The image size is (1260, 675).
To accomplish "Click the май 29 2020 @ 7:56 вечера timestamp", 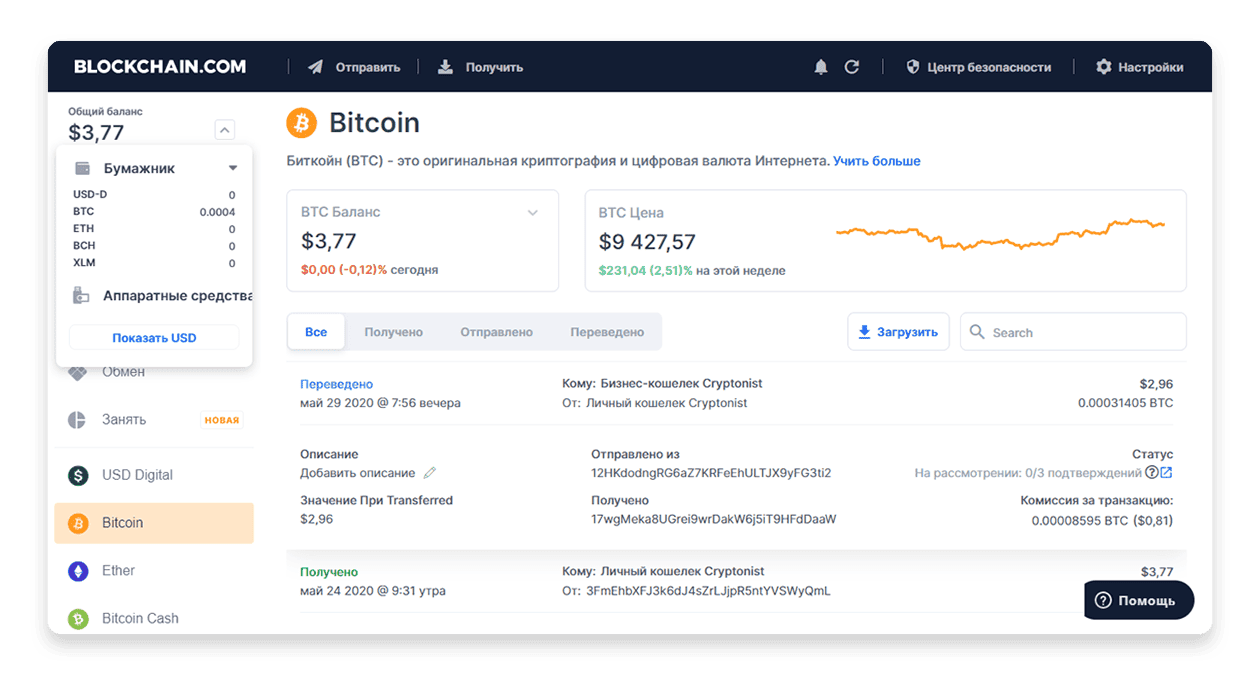I will coord(380,403).
